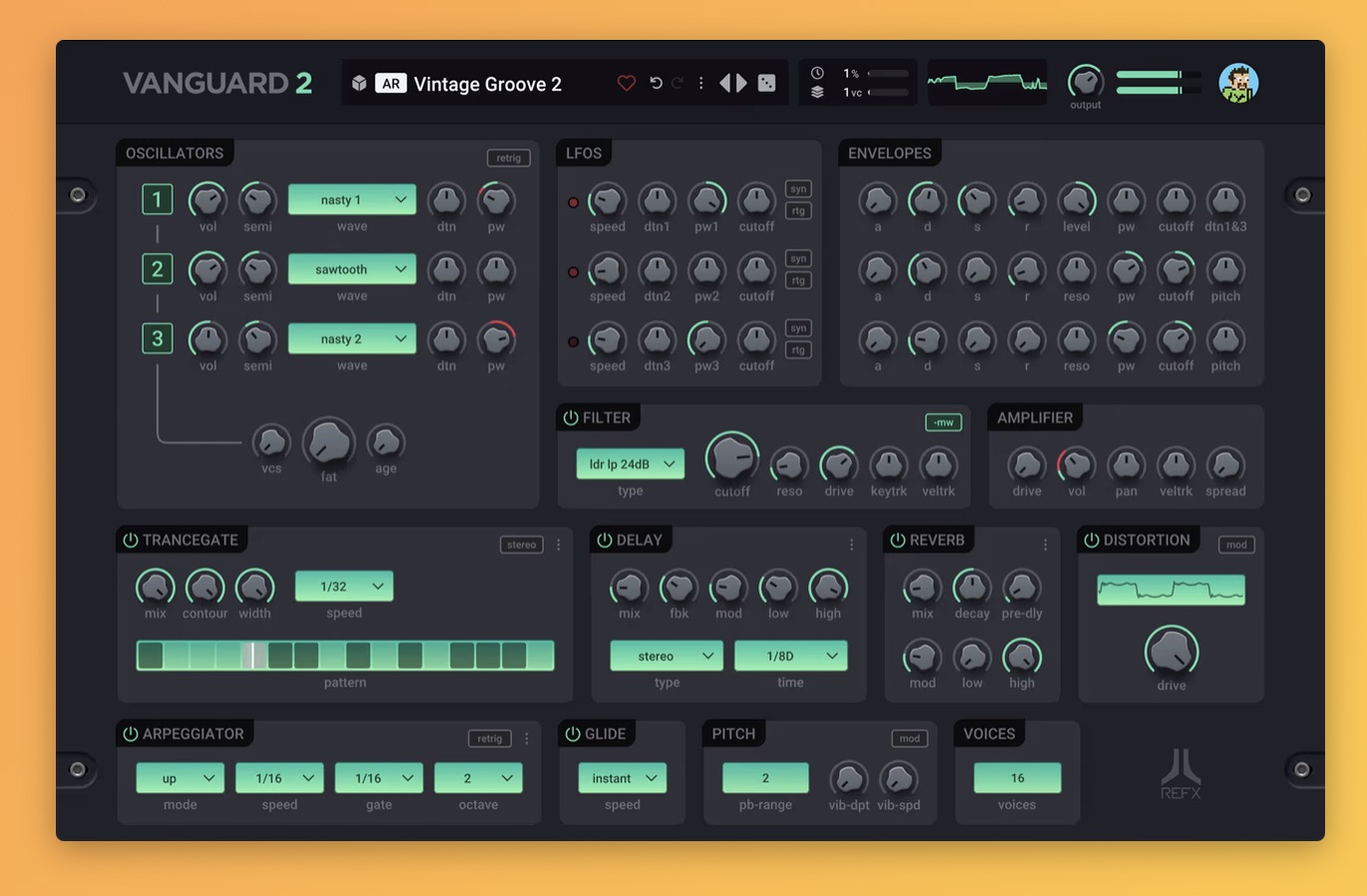Toggle the Trancegate power button
1367x896 pixels.
(130, 540)
